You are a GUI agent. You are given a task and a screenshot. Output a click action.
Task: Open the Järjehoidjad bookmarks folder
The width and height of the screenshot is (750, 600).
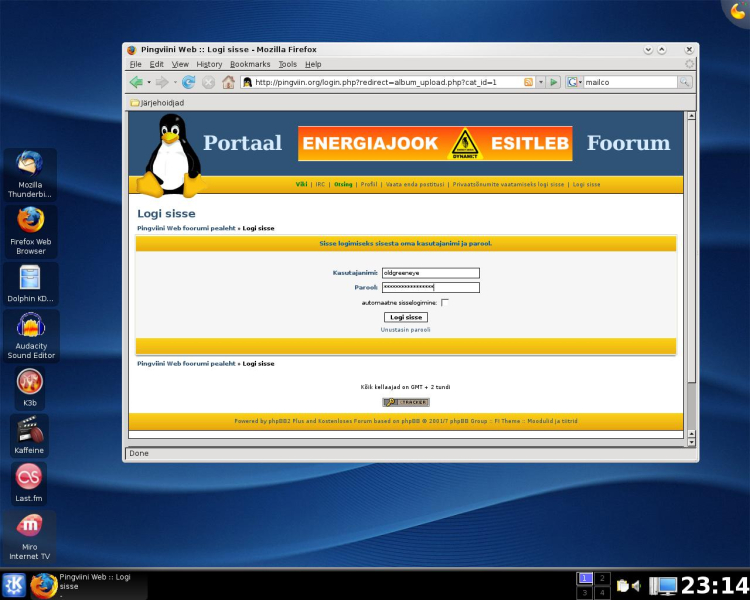point(157,103)
